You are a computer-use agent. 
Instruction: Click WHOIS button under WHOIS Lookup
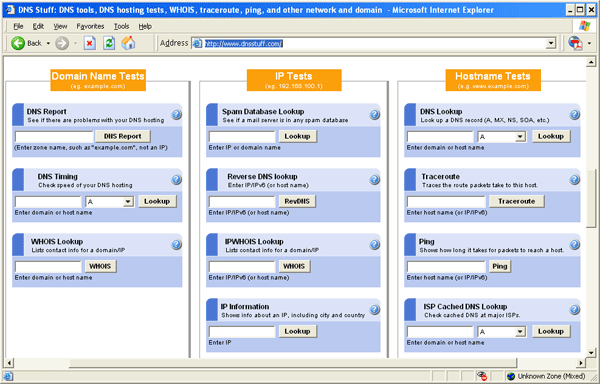coord(100,266)
